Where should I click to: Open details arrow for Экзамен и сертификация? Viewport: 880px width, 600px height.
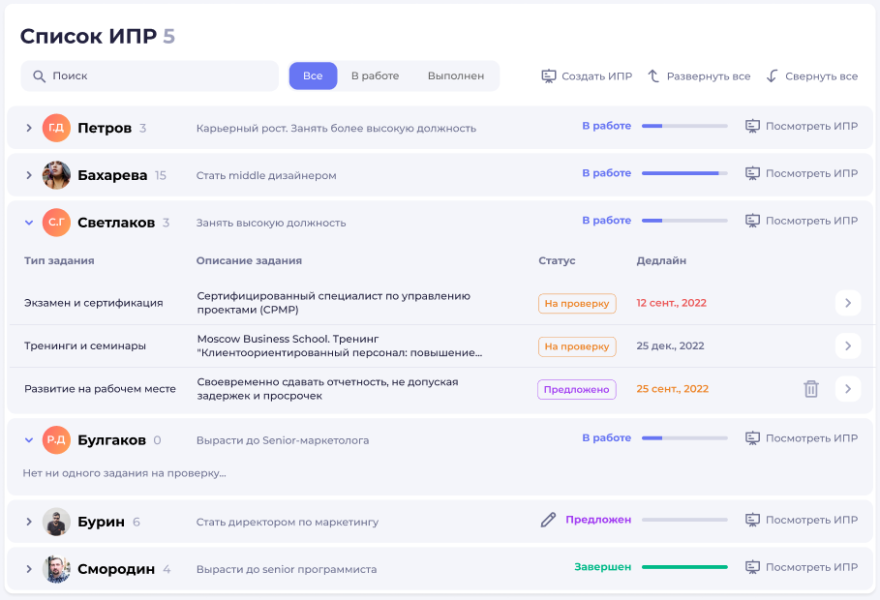[x=847, y=303]
